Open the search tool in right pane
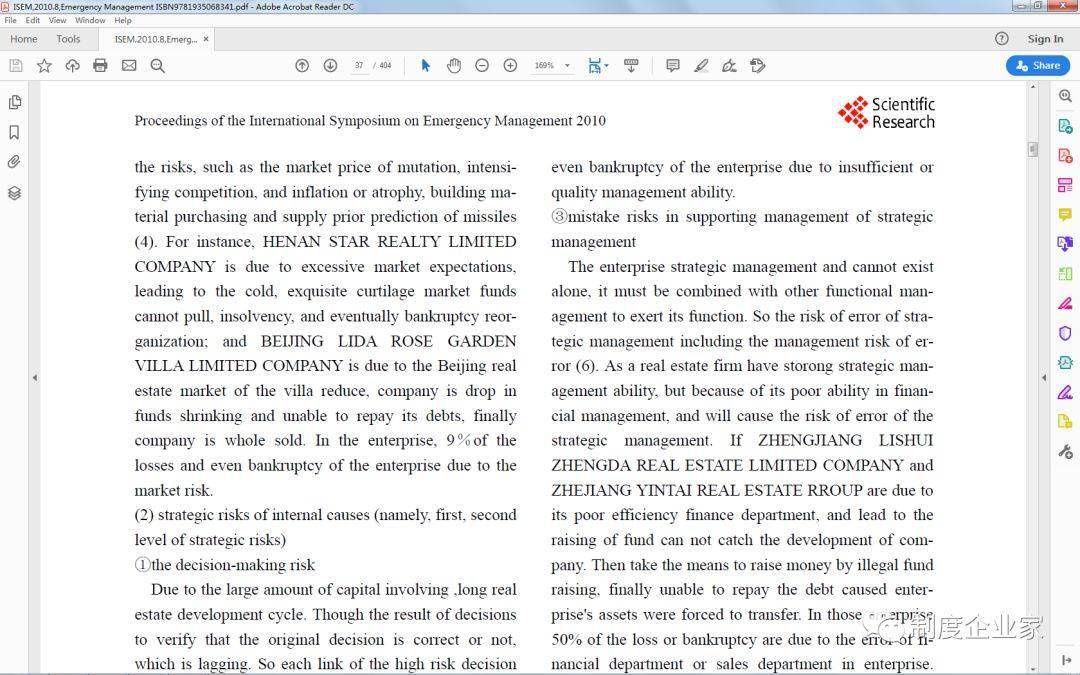1080x675 pixels. pyautogui.click(x=1065, y=96)
